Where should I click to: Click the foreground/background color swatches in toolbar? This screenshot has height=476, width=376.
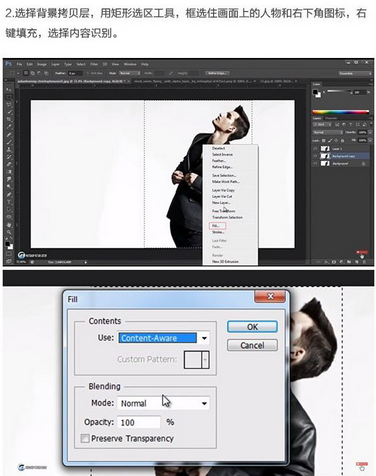[x=9, y=246]
